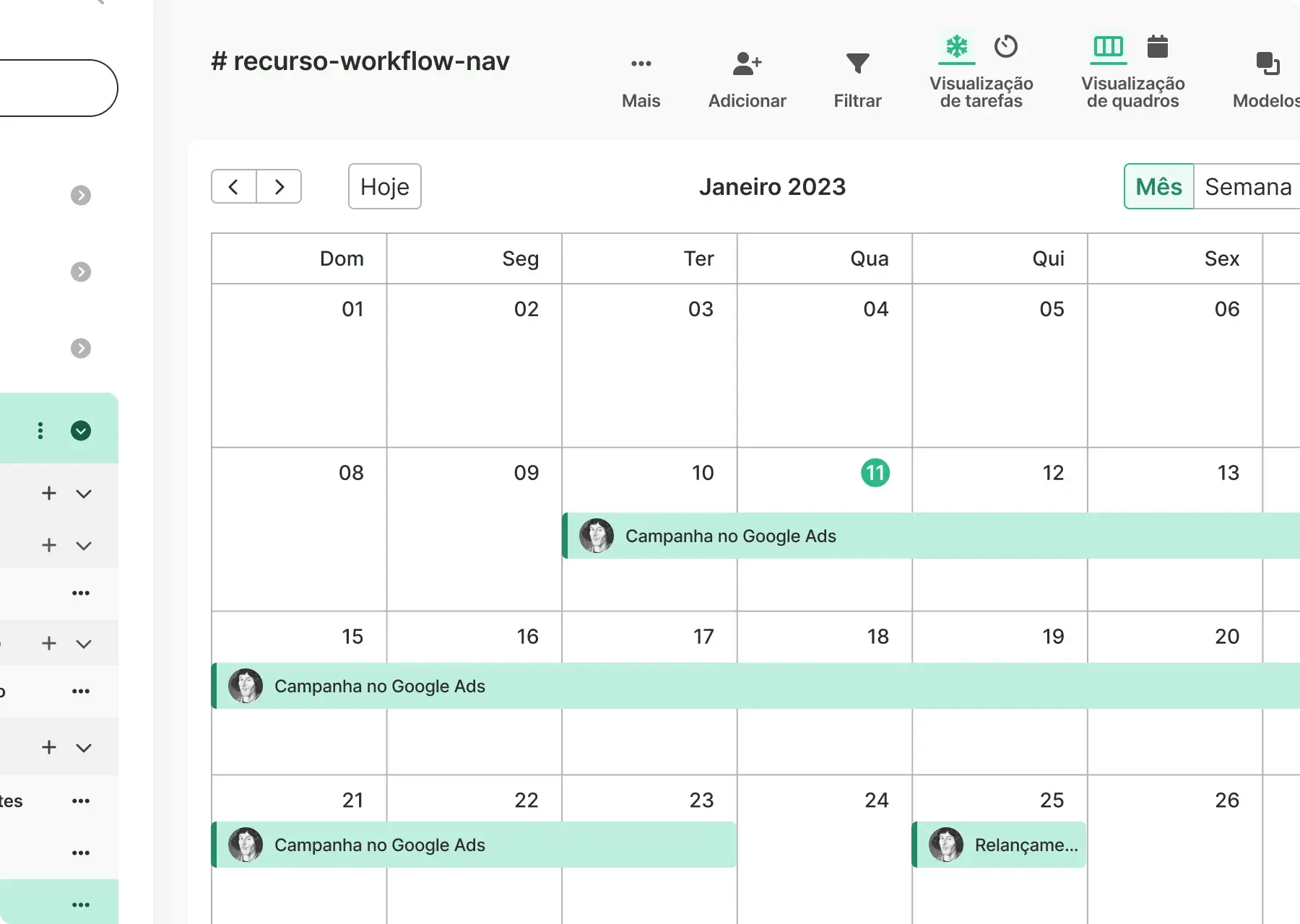Screen dimensions: 1300x924
Task: Click the vertical dots sidebar menu
Action: [x=40, y=431]
